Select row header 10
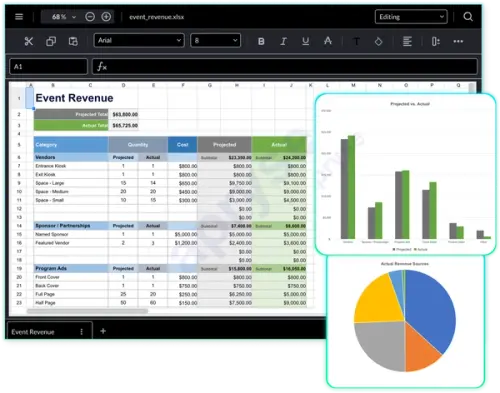The width and height of the screenshot is (500, 393). coord(19,192)
